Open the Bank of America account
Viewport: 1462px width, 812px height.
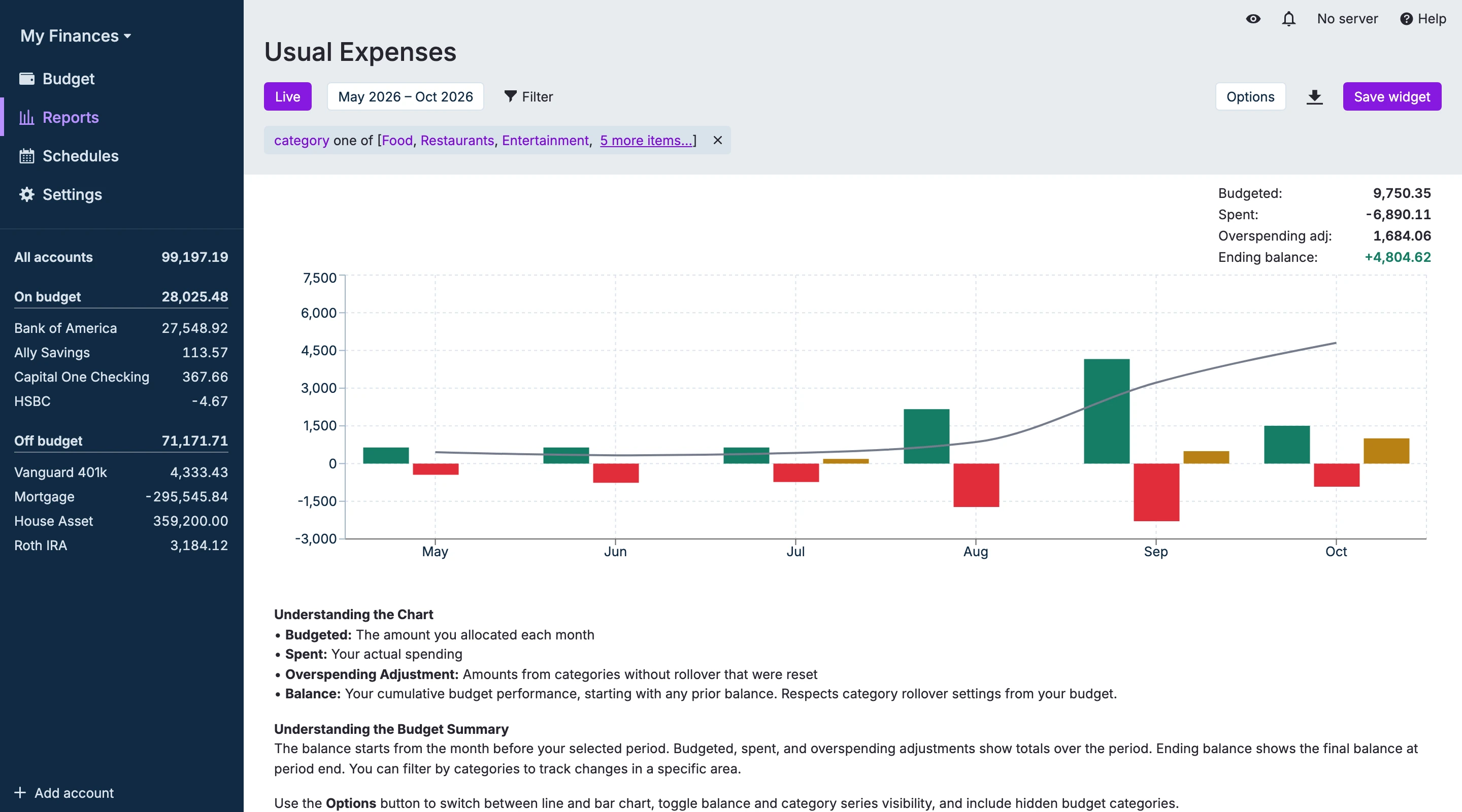121,328
